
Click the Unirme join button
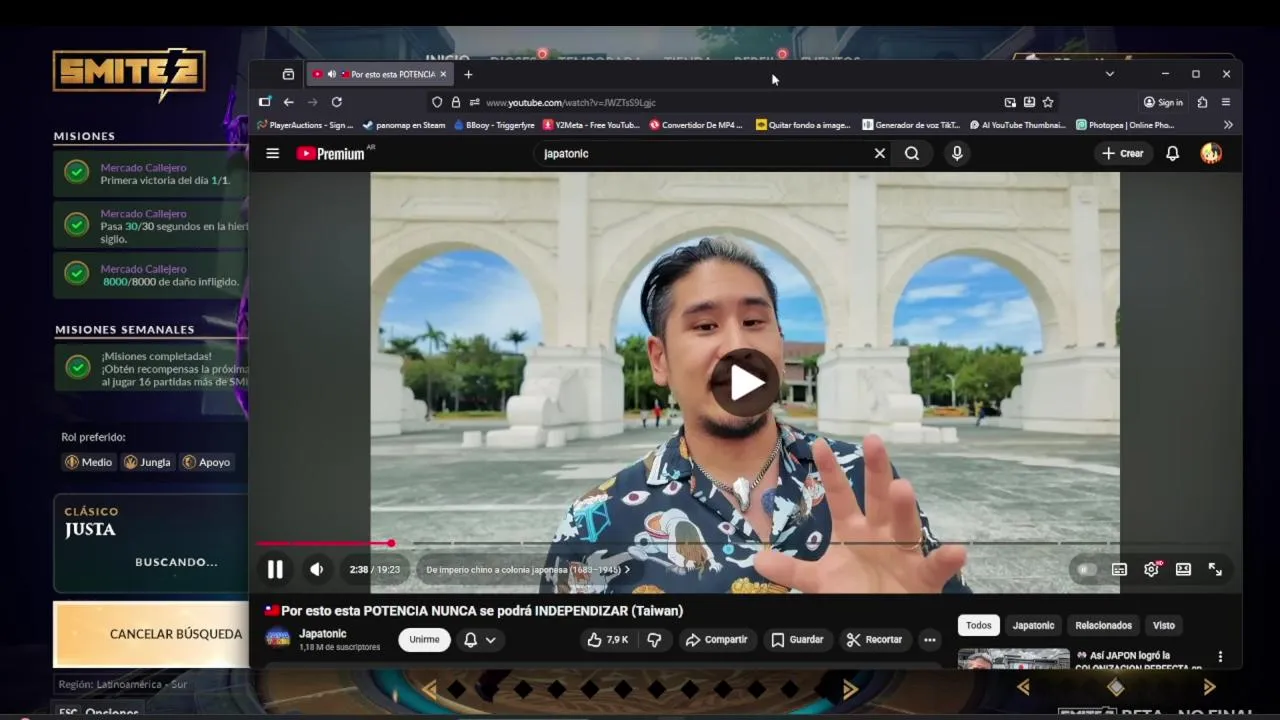click(x=424, y=639)
